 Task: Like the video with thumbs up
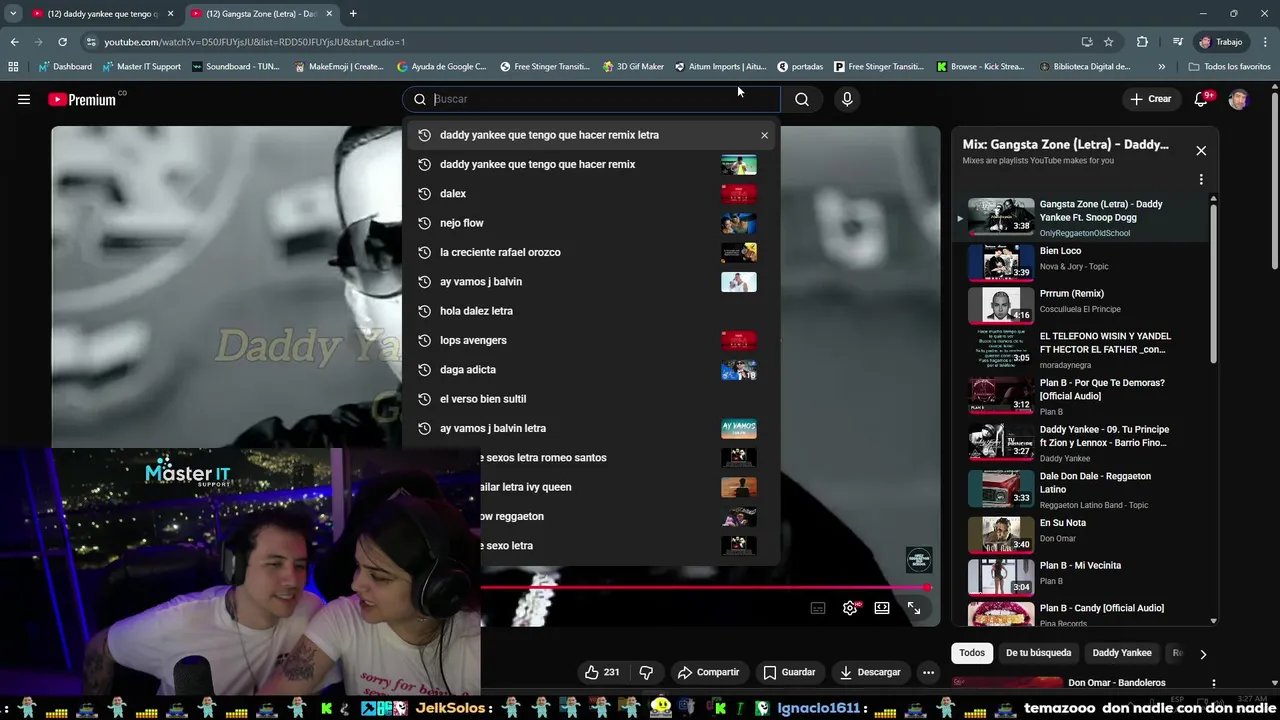601,672
